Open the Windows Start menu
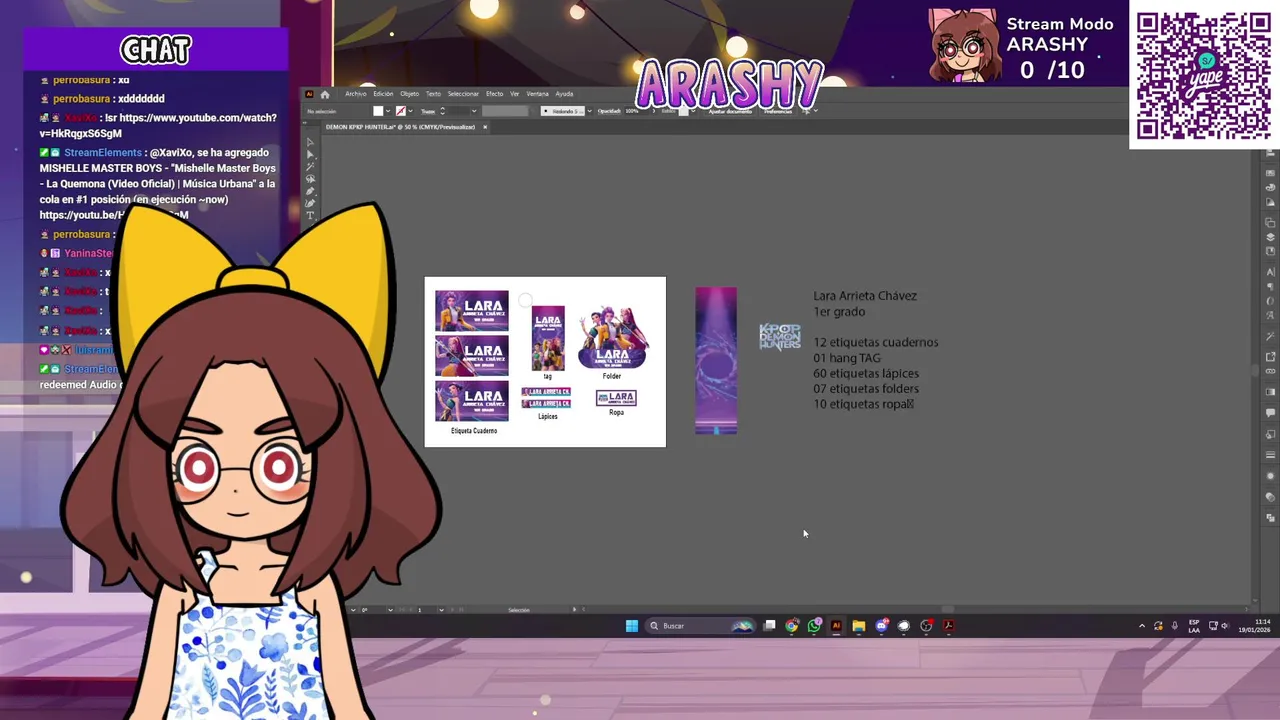1280x720 pixels. tap(631, 626)
